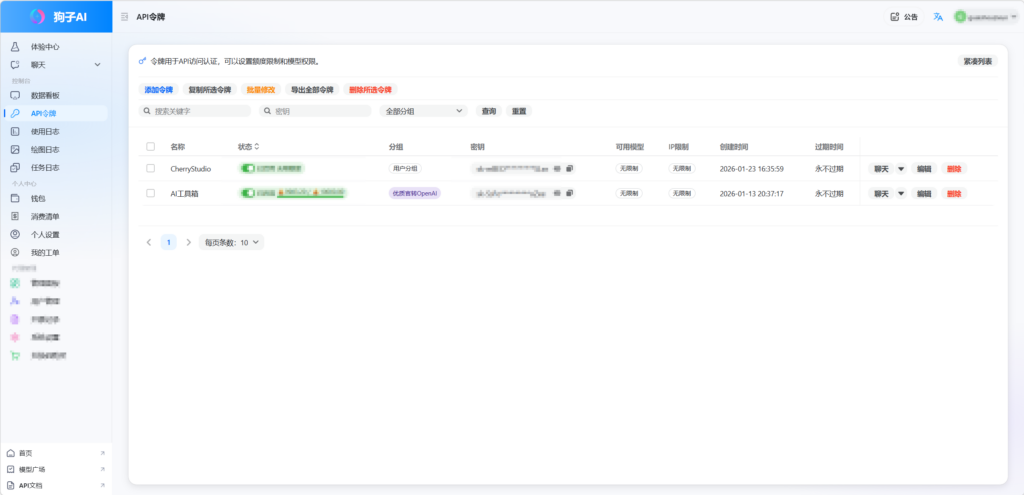The height and width of the screenshot is (495, 1024).
Task: Open 体验中心 via its flask icon
Action: (15, 47)
